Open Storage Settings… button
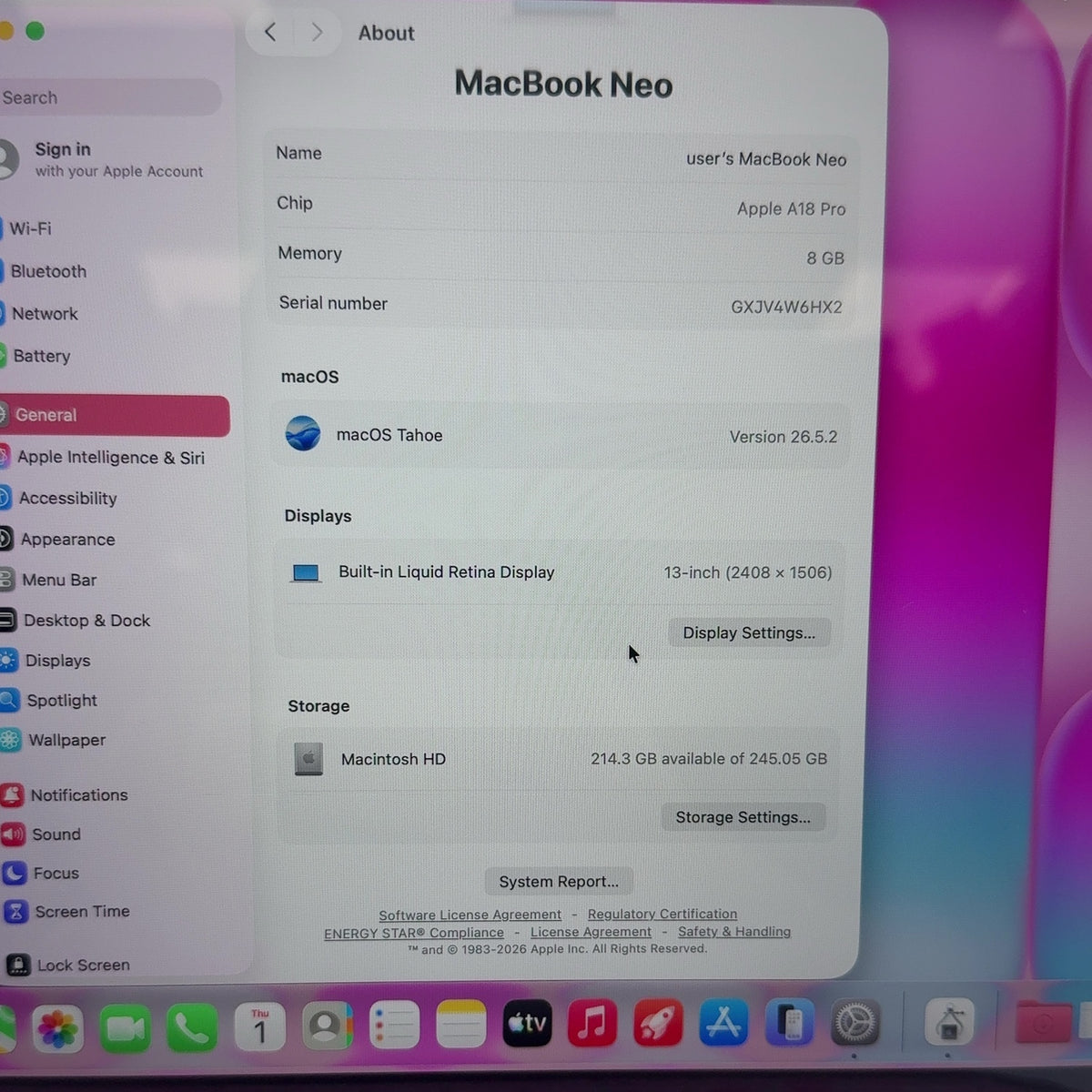 (x=743, y=817)
